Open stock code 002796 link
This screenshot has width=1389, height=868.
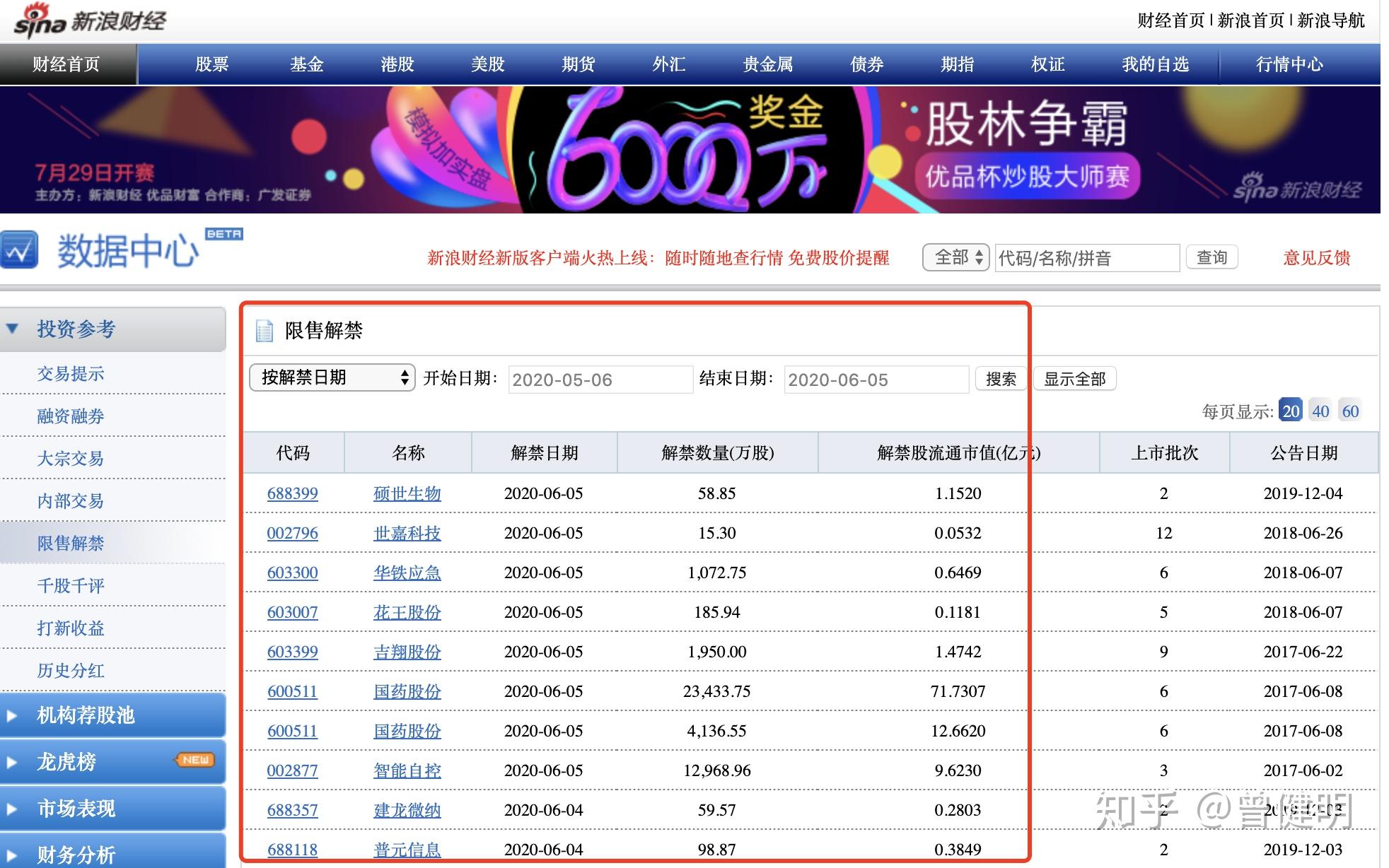tap(292, 533)
